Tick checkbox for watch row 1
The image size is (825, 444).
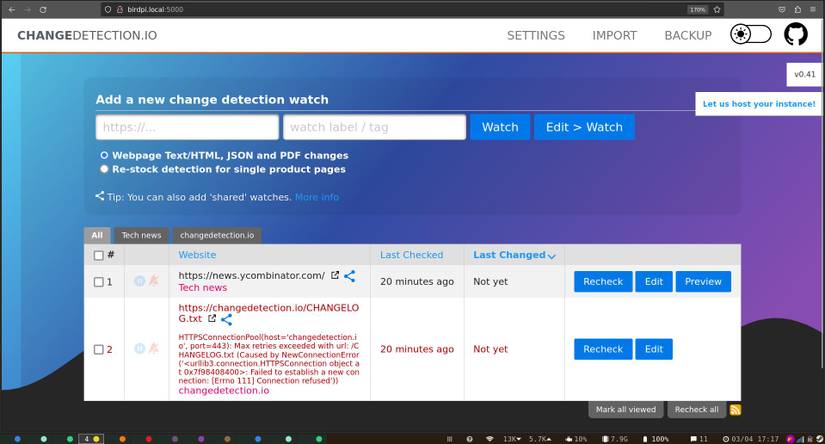point(98,282)
